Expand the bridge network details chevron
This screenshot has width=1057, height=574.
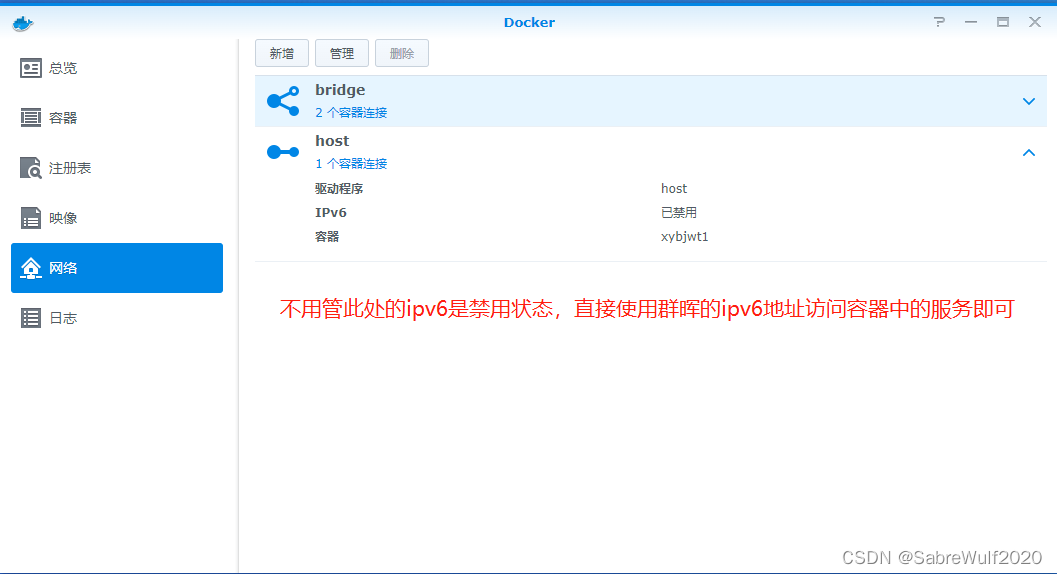(x=1029, y=101)
